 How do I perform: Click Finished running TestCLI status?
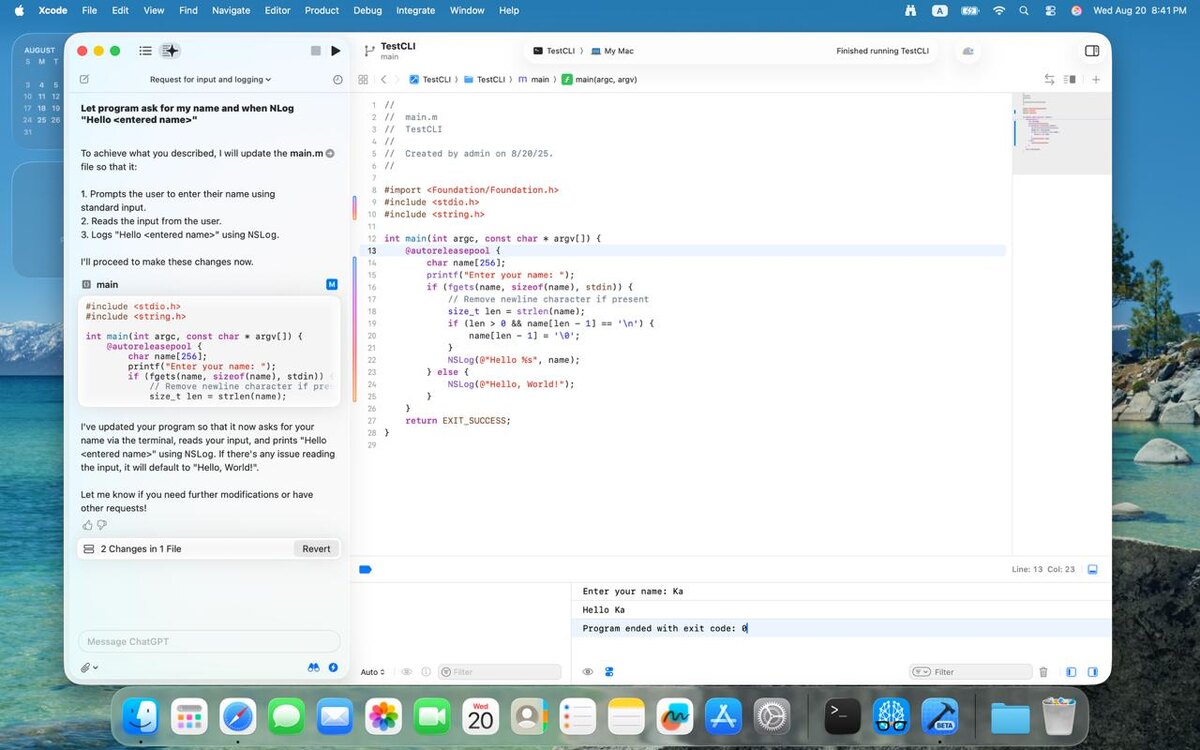pyautogui.click(x=882, y=51)
